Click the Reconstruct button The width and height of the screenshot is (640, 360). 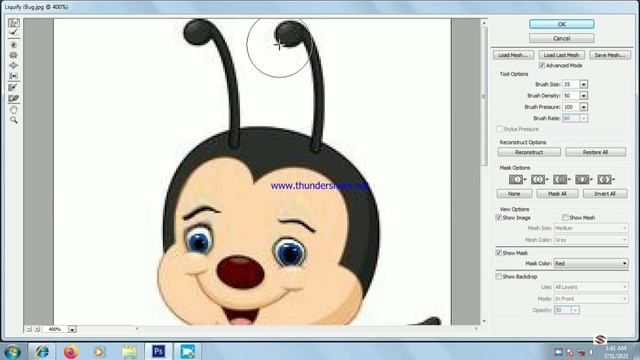(x=529, y=152)
